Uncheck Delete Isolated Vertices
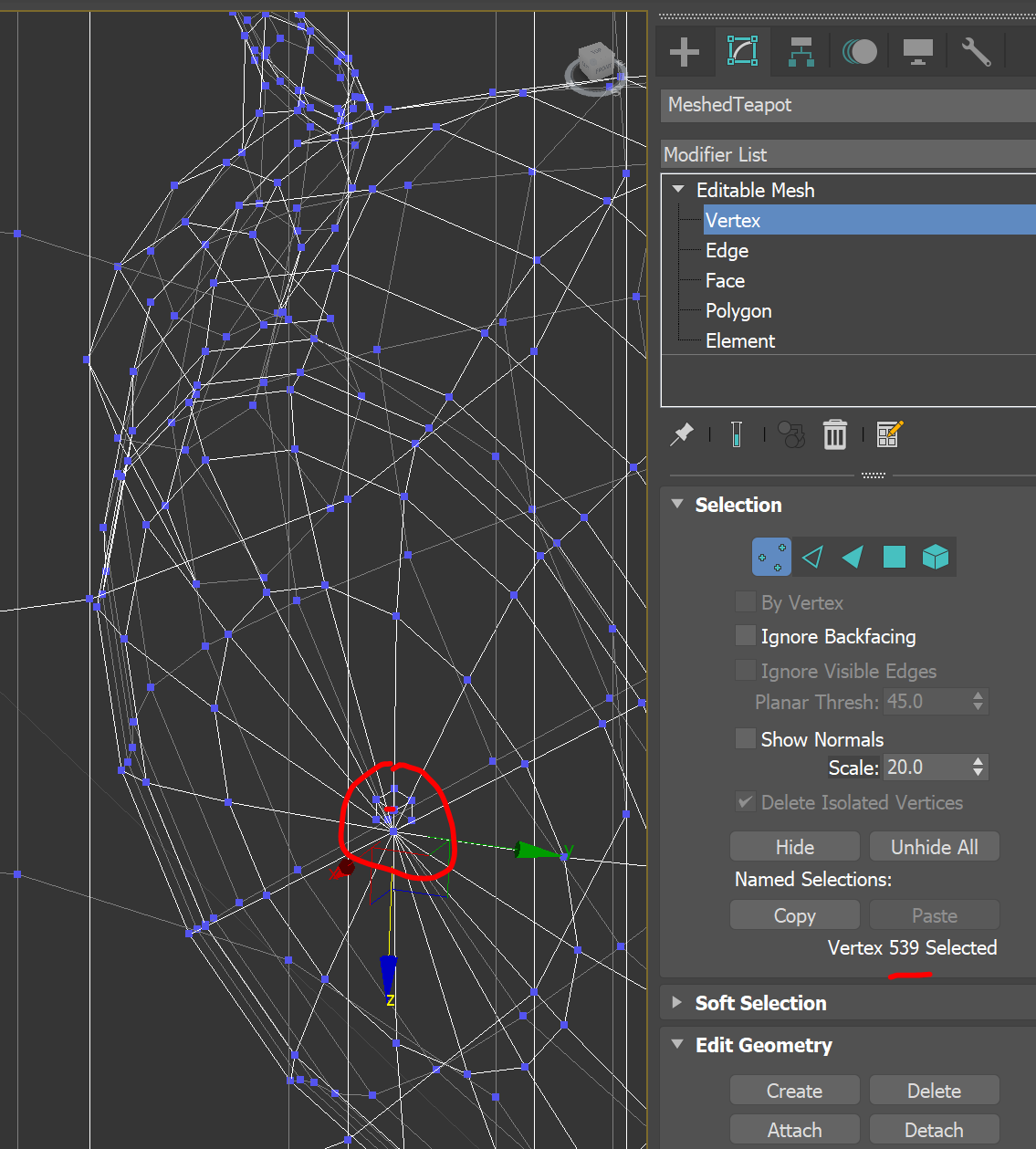 [746, 801]
